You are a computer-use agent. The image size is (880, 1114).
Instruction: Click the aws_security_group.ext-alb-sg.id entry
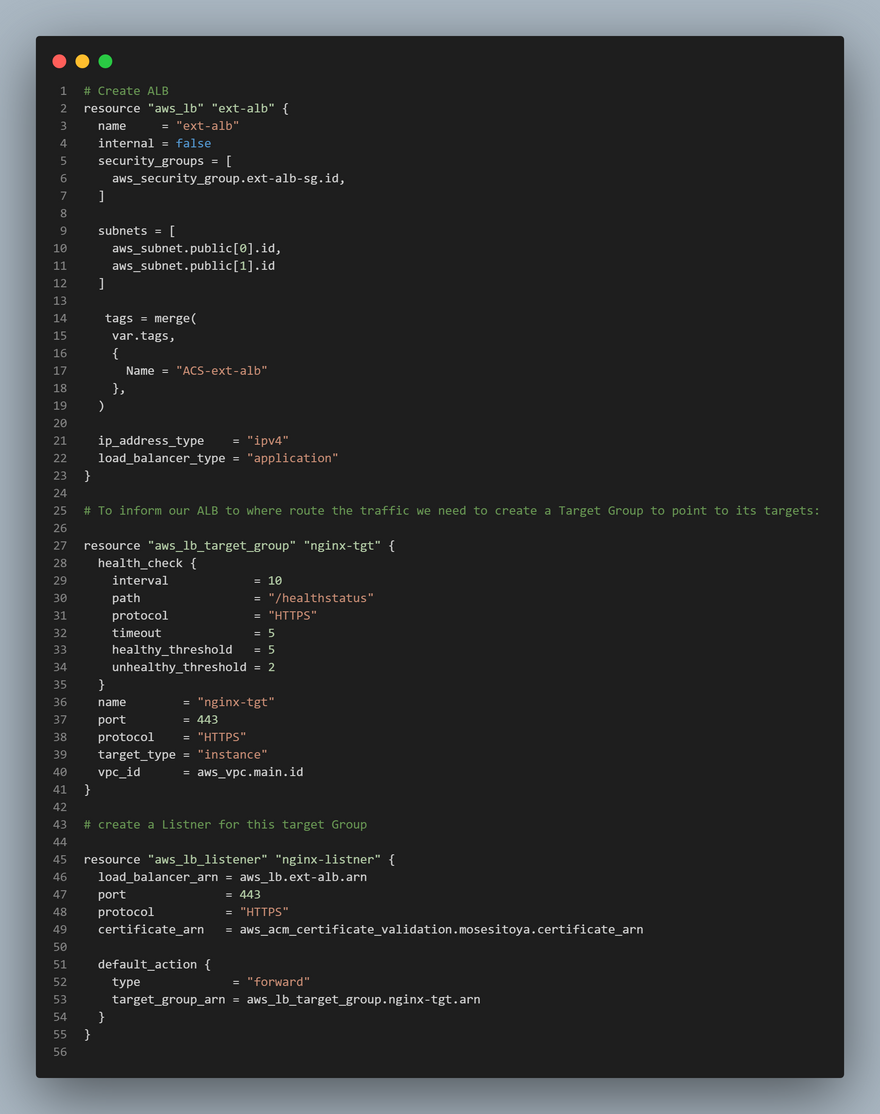point(228,178)
